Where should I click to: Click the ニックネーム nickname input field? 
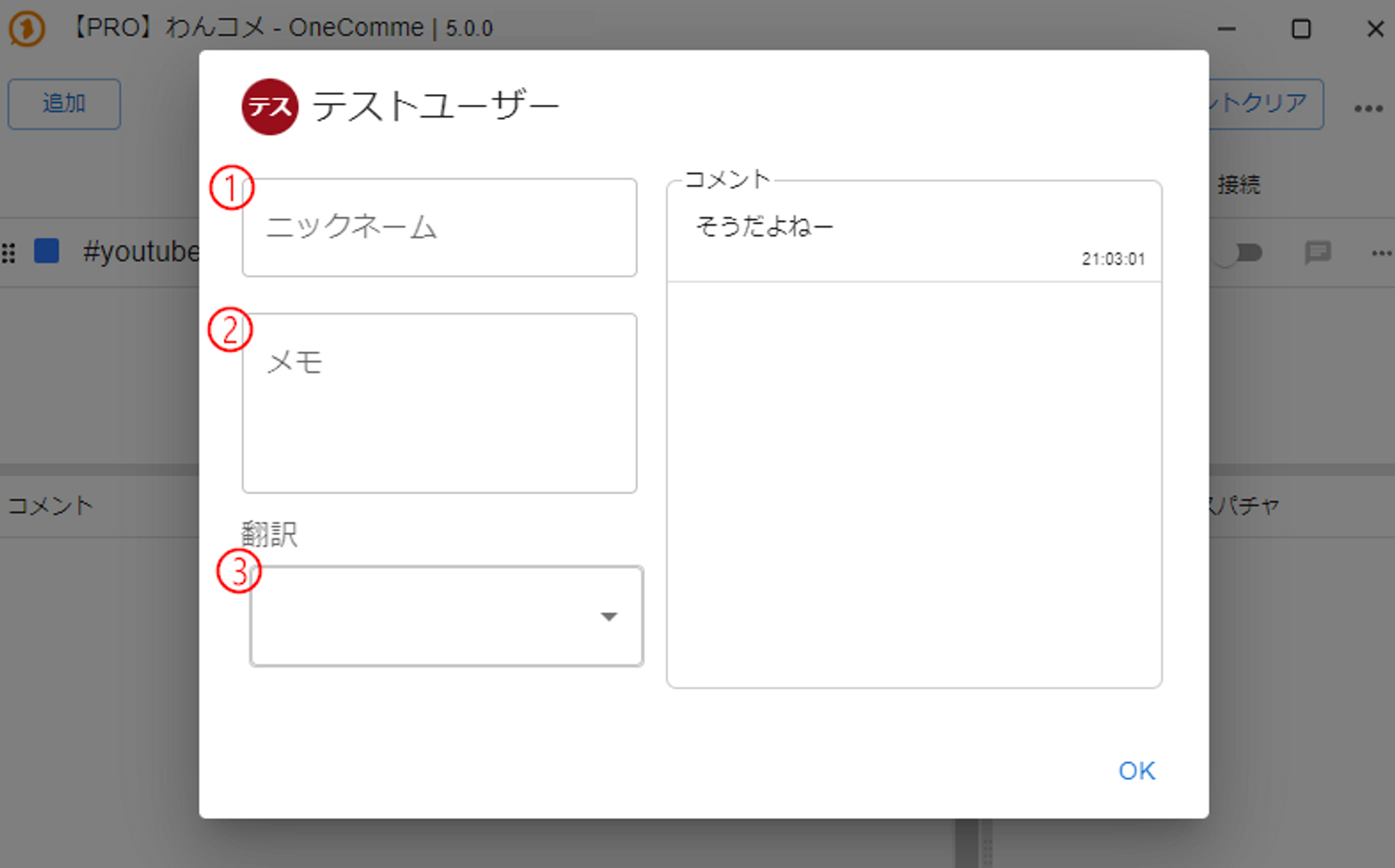tap(439, 228)
